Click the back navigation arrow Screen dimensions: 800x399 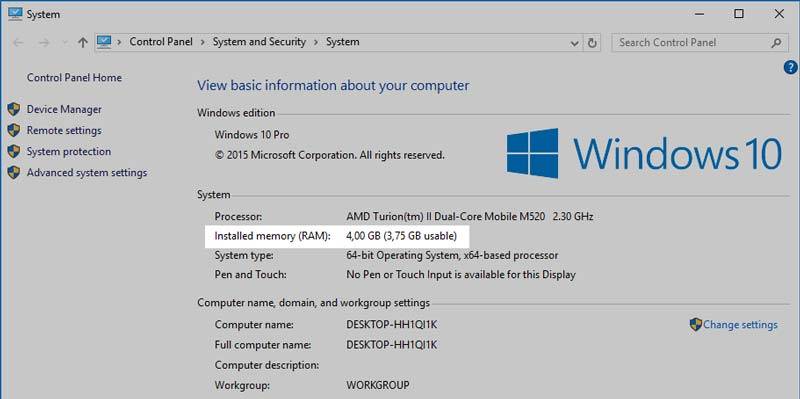(x=18, y=43)
